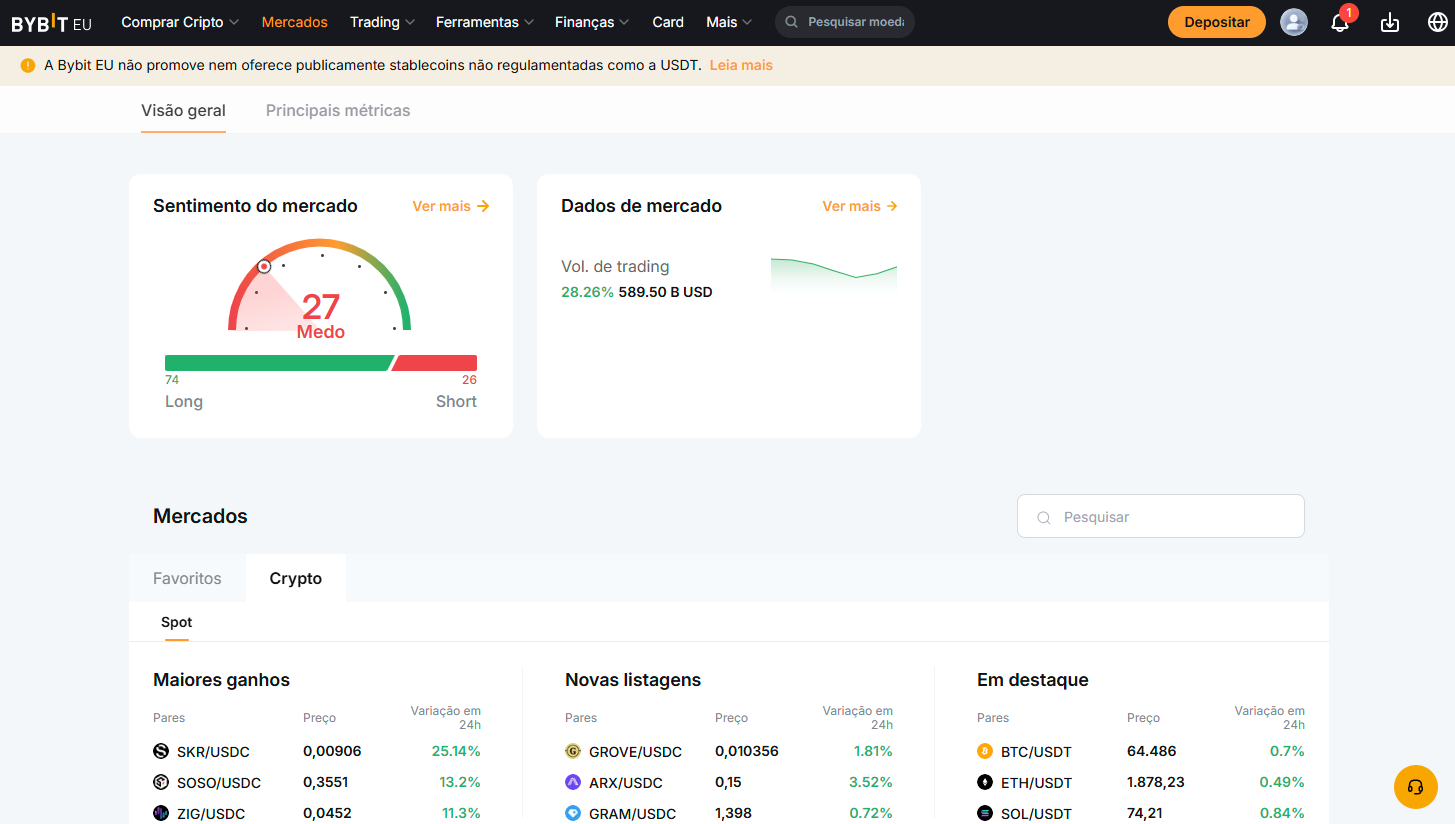Screen dimensions: 1455x824
Task: Click the red Short ratio bar
Action: pos(434,362)
